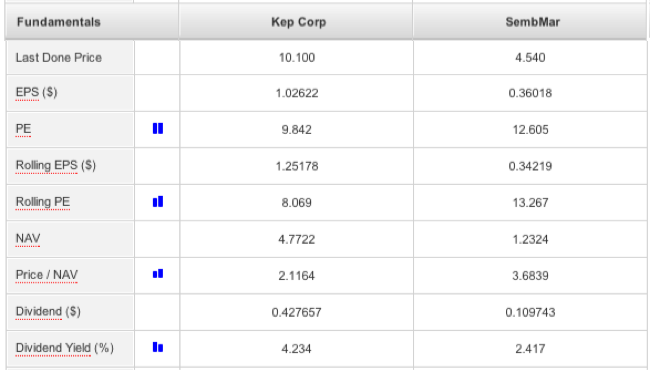650x372 pixels.
Task: Click the SembMar column header
Action: pyautogui.click(x=533, y=22)
